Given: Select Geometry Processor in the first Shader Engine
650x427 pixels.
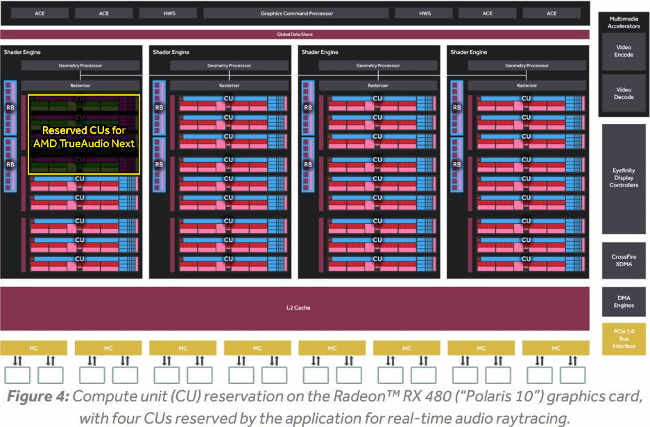Looking at the screenshot, I should [x=77, y=66].
